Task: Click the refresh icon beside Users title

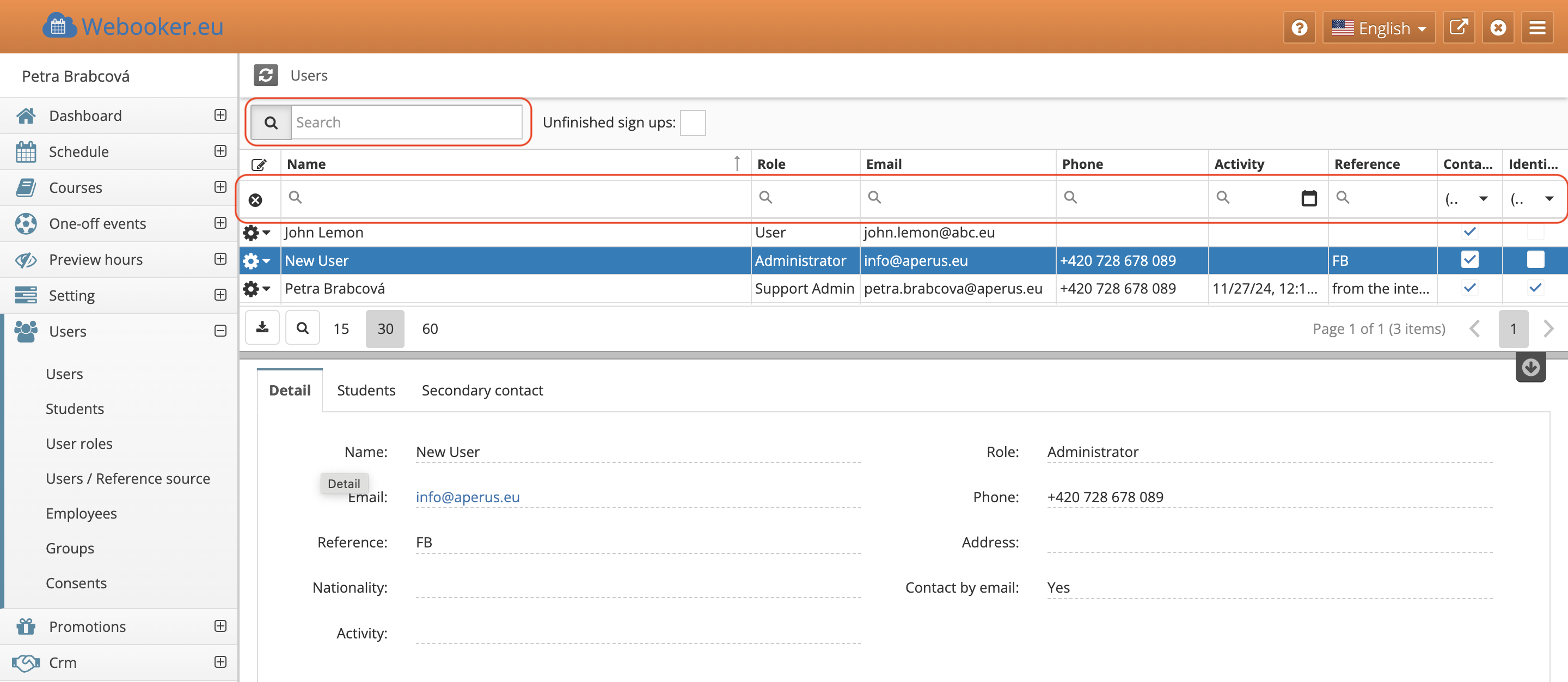Action: (265, 76)
